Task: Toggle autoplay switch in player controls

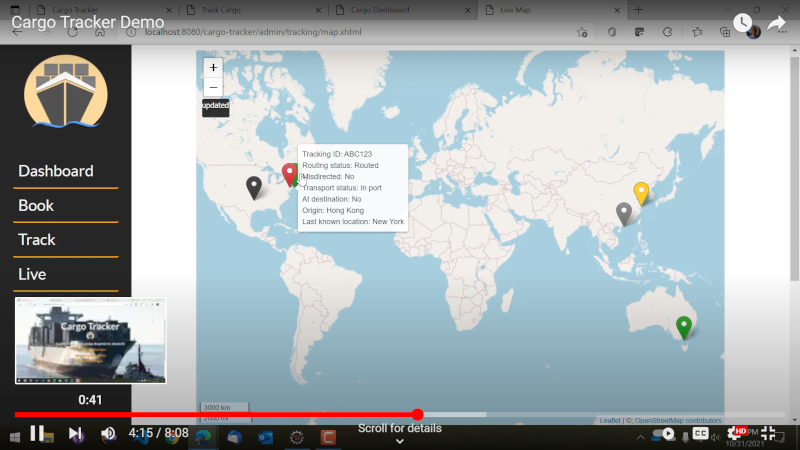Action: pos(665,433)
